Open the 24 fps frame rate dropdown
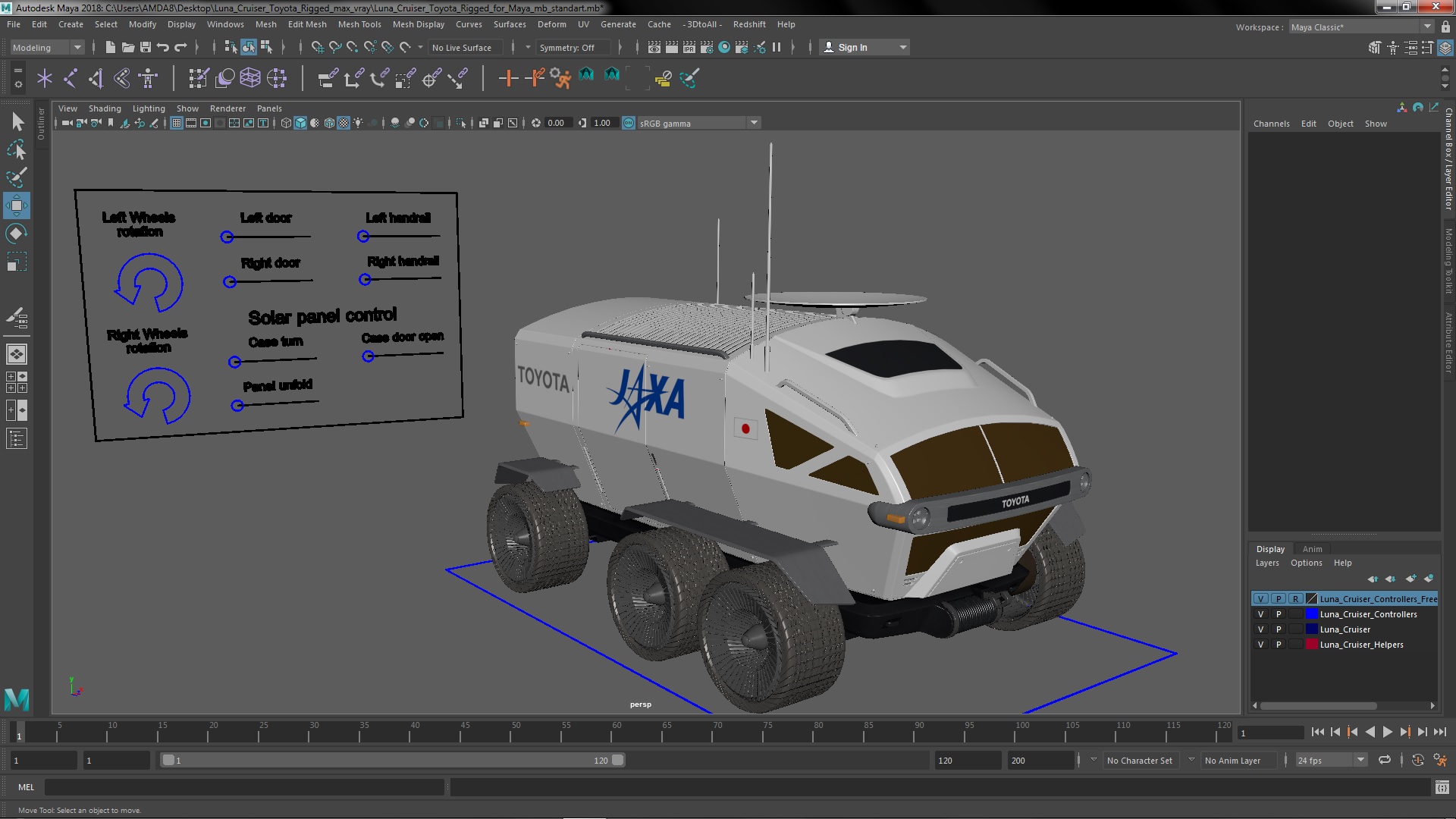The width and height of the screenshot is (1456, 819). tap(1331, 760)
